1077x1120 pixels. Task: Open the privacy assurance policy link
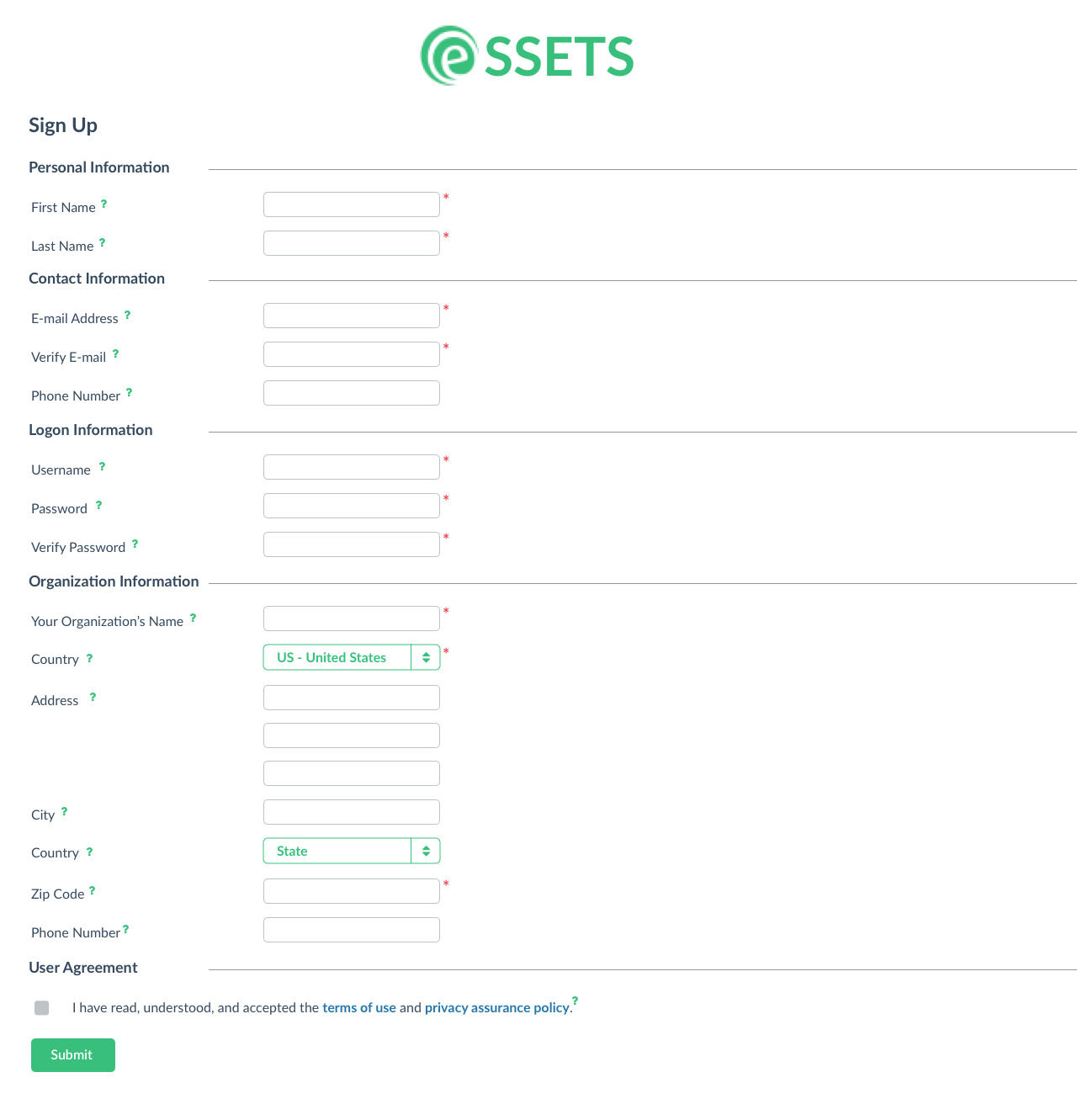[497, 1008]
